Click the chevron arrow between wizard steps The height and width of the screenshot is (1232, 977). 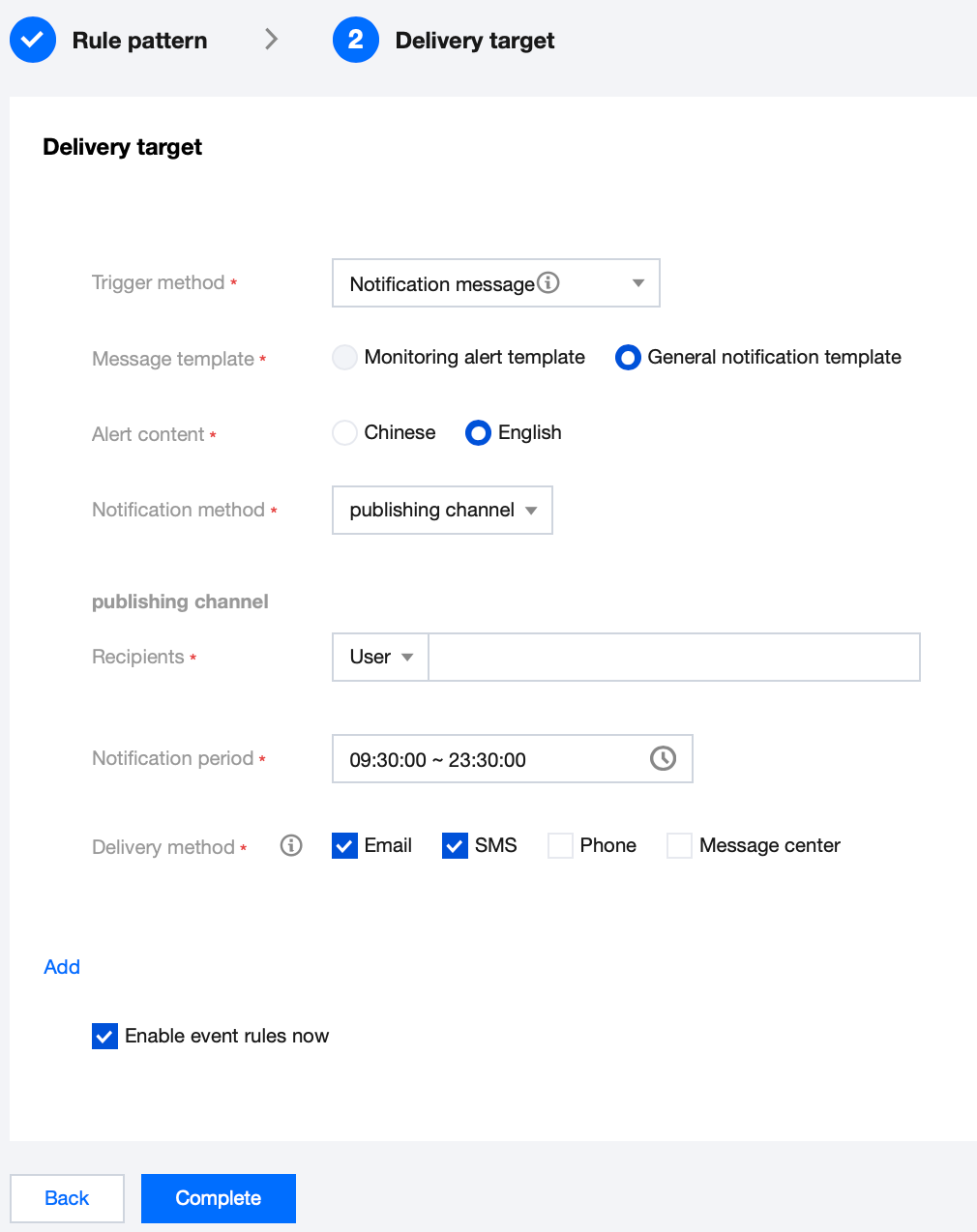[271, 40]
